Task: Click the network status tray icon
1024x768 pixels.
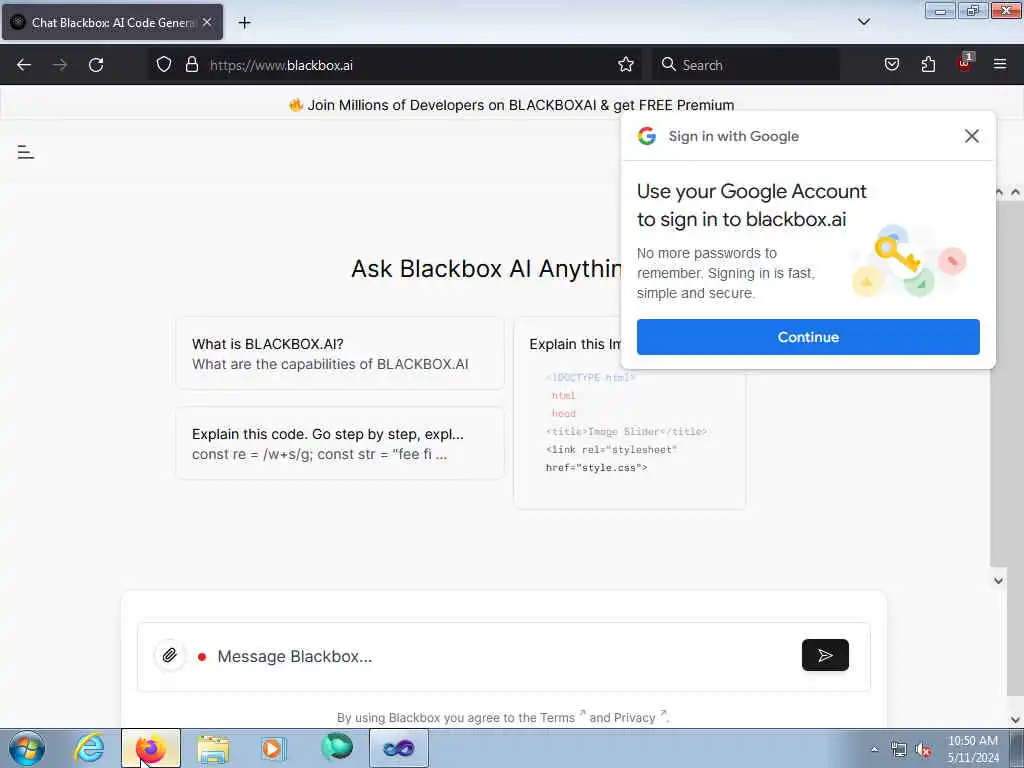Action: [899, 750]
